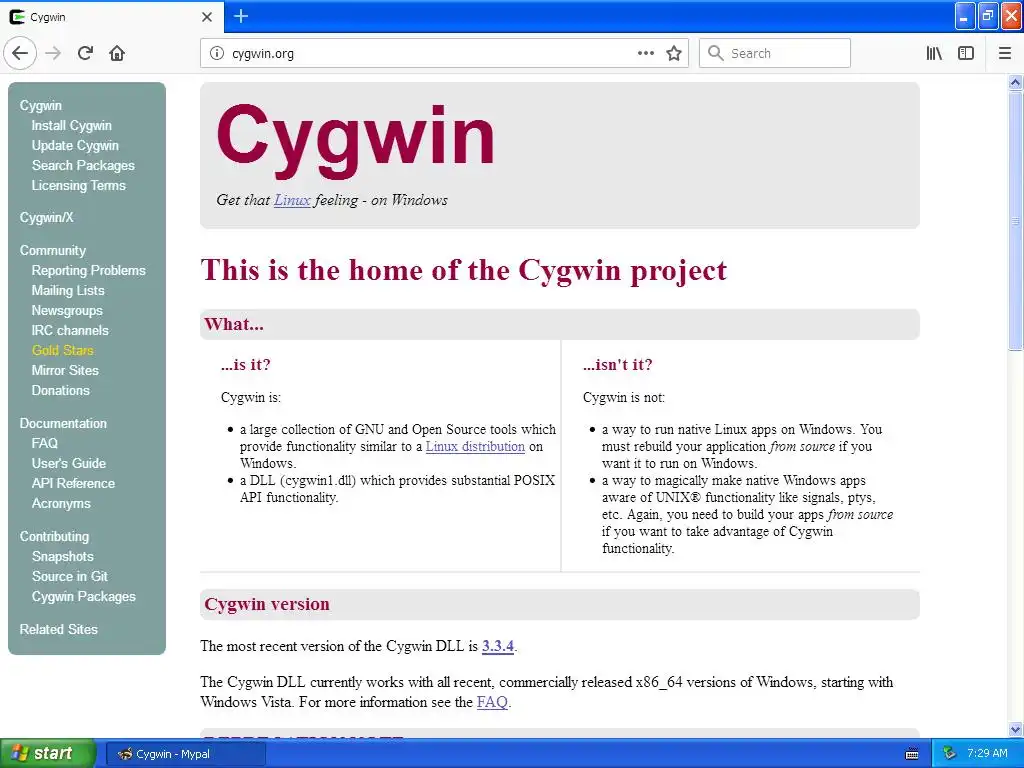
Task: Open Update Cygwin sidebar link
Action: 75,146
